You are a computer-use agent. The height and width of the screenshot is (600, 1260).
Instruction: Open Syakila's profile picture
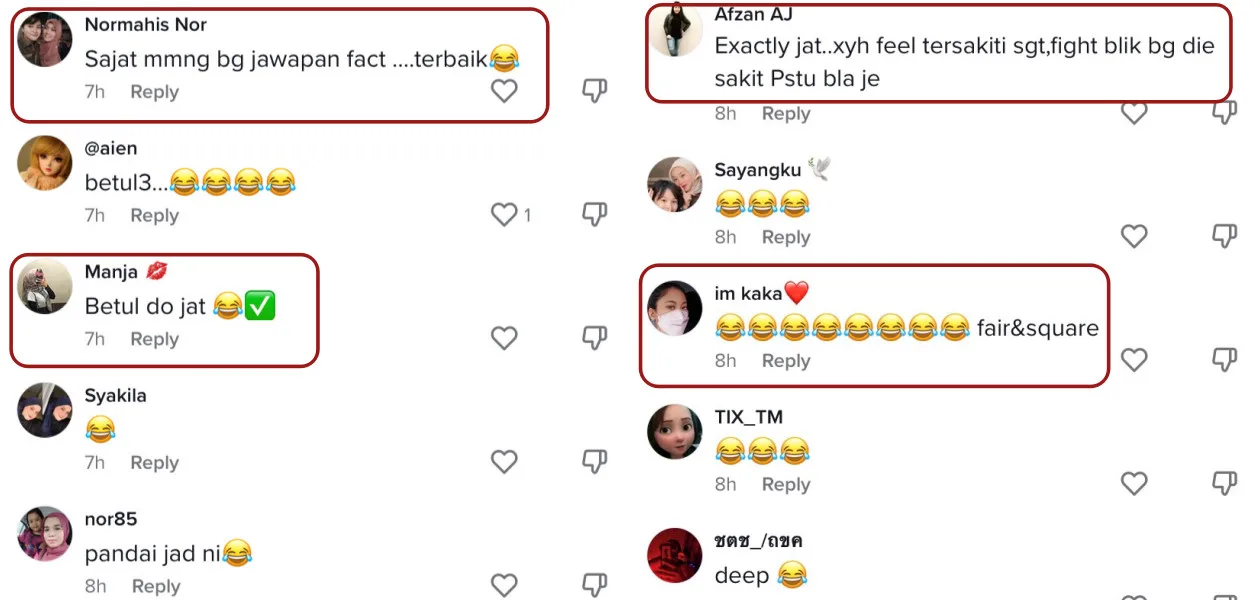[45, 410]
